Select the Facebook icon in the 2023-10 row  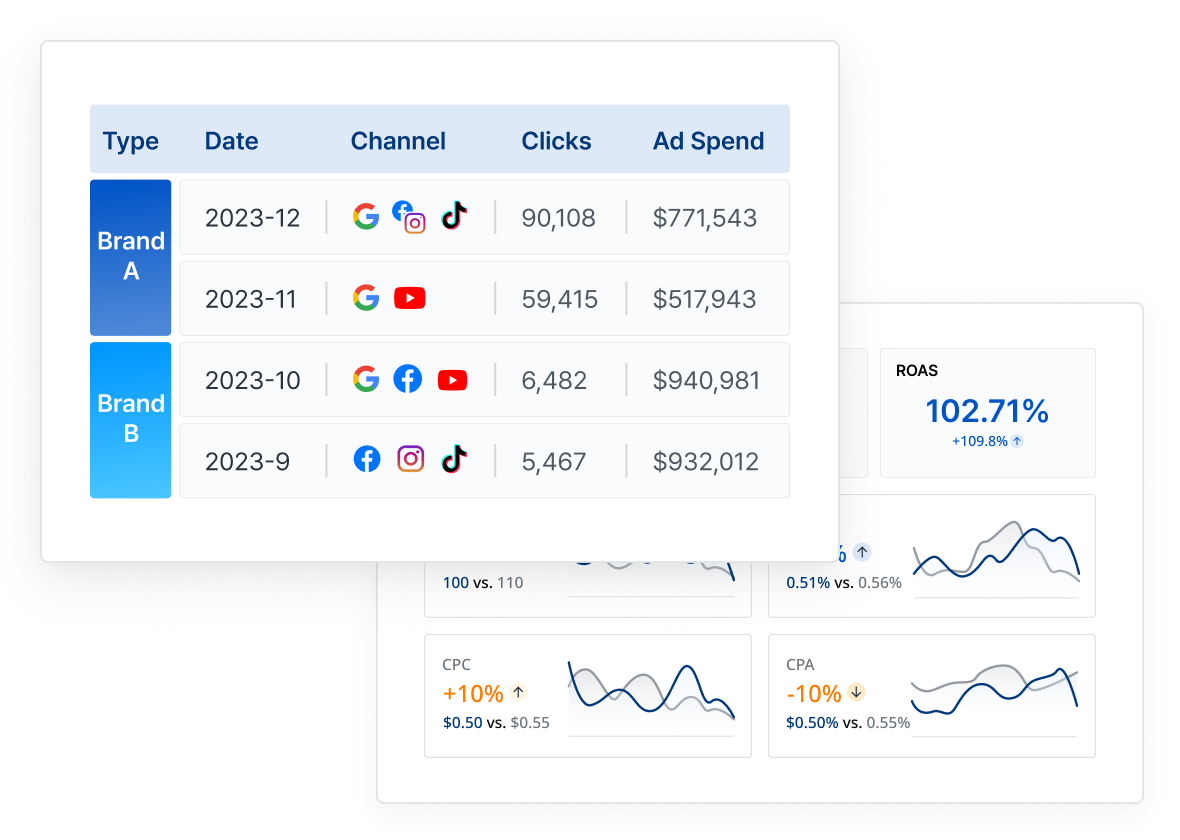[x=408, y=379]
